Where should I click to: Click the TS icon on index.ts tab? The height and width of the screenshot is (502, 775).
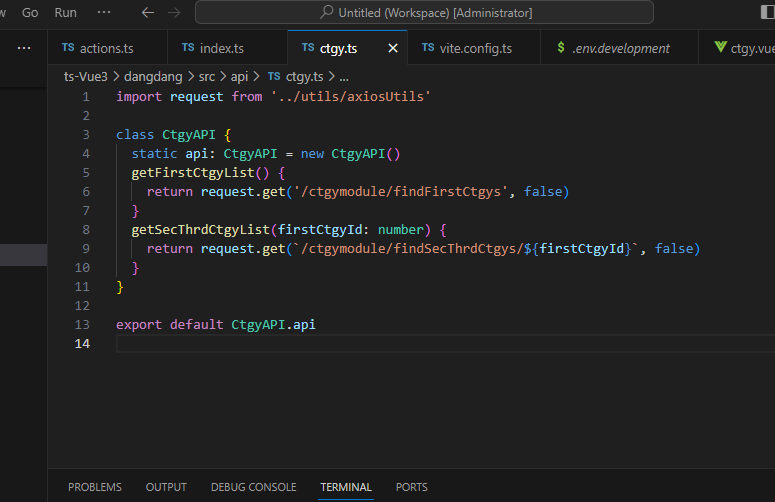tap(188, 48)
